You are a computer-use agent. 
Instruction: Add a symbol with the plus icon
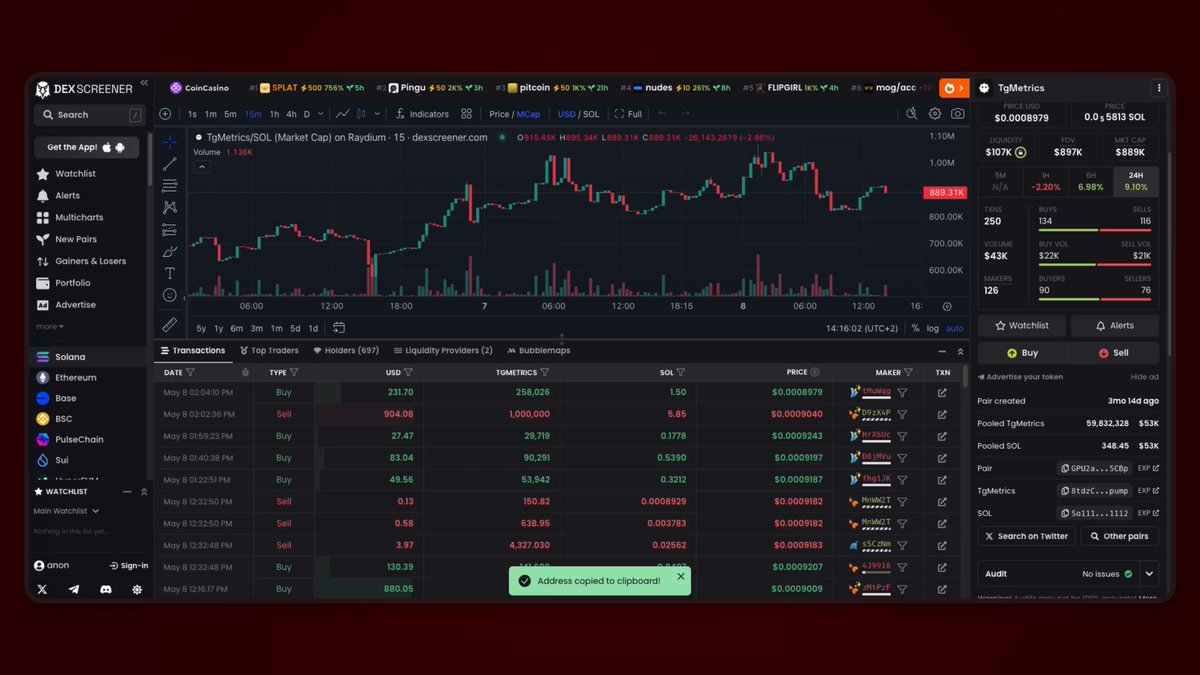(165, 114)
